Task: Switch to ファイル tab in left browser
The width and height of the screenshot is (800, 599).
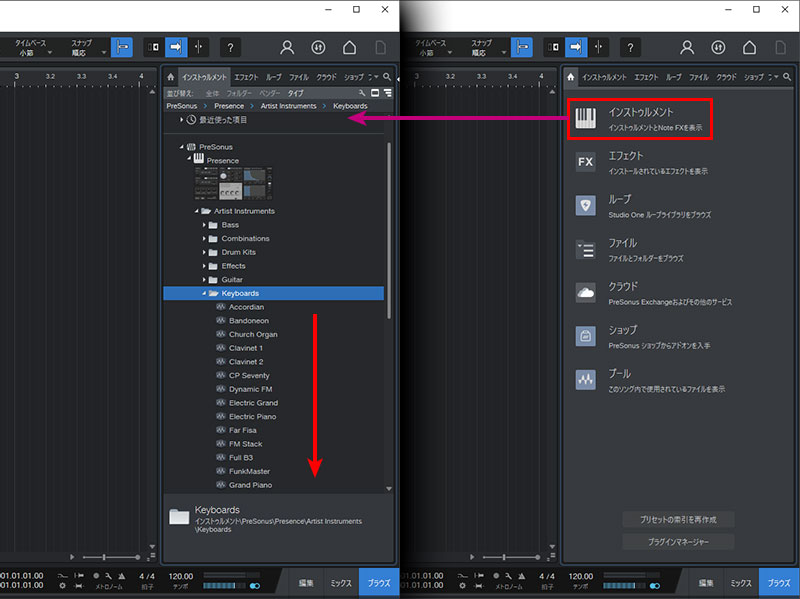Action: [x=299, y=77]
